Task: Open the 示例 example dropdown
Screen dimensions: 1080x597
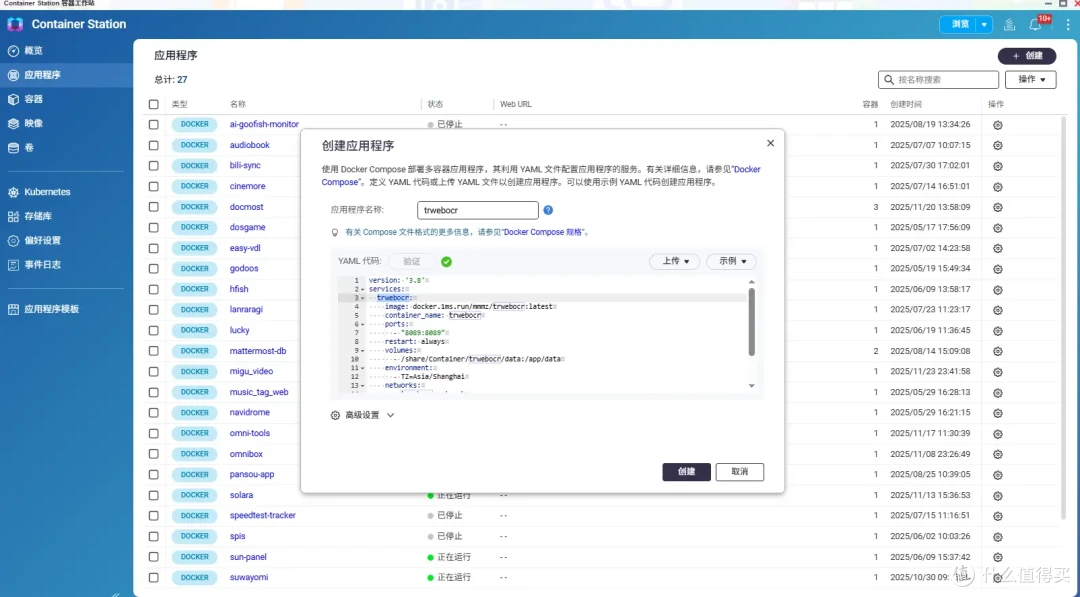Action: pos(731,262)
